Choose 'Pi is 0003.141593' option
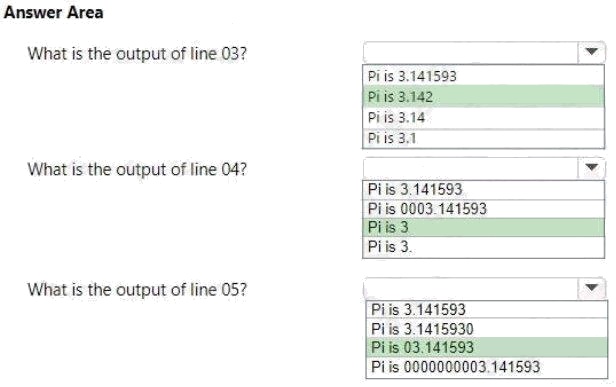Viewport: 616px width, 387px height. [x=483, y=209]
